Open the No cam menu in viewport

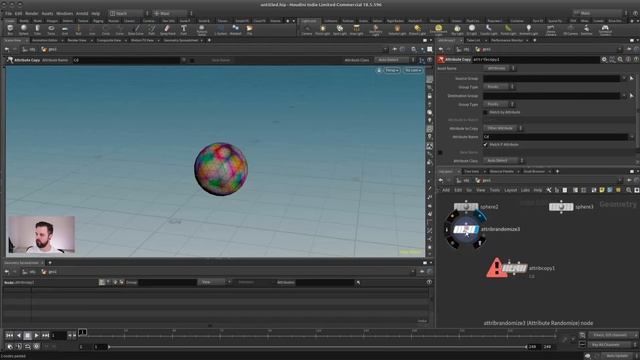[413, 70]
